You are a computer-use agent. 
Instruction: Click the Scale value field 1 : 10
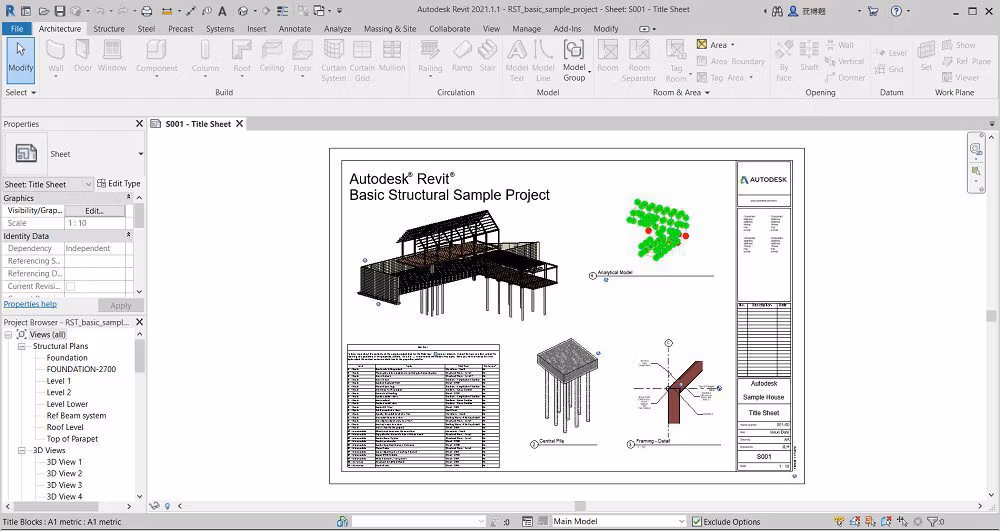(x=95, y=223)
